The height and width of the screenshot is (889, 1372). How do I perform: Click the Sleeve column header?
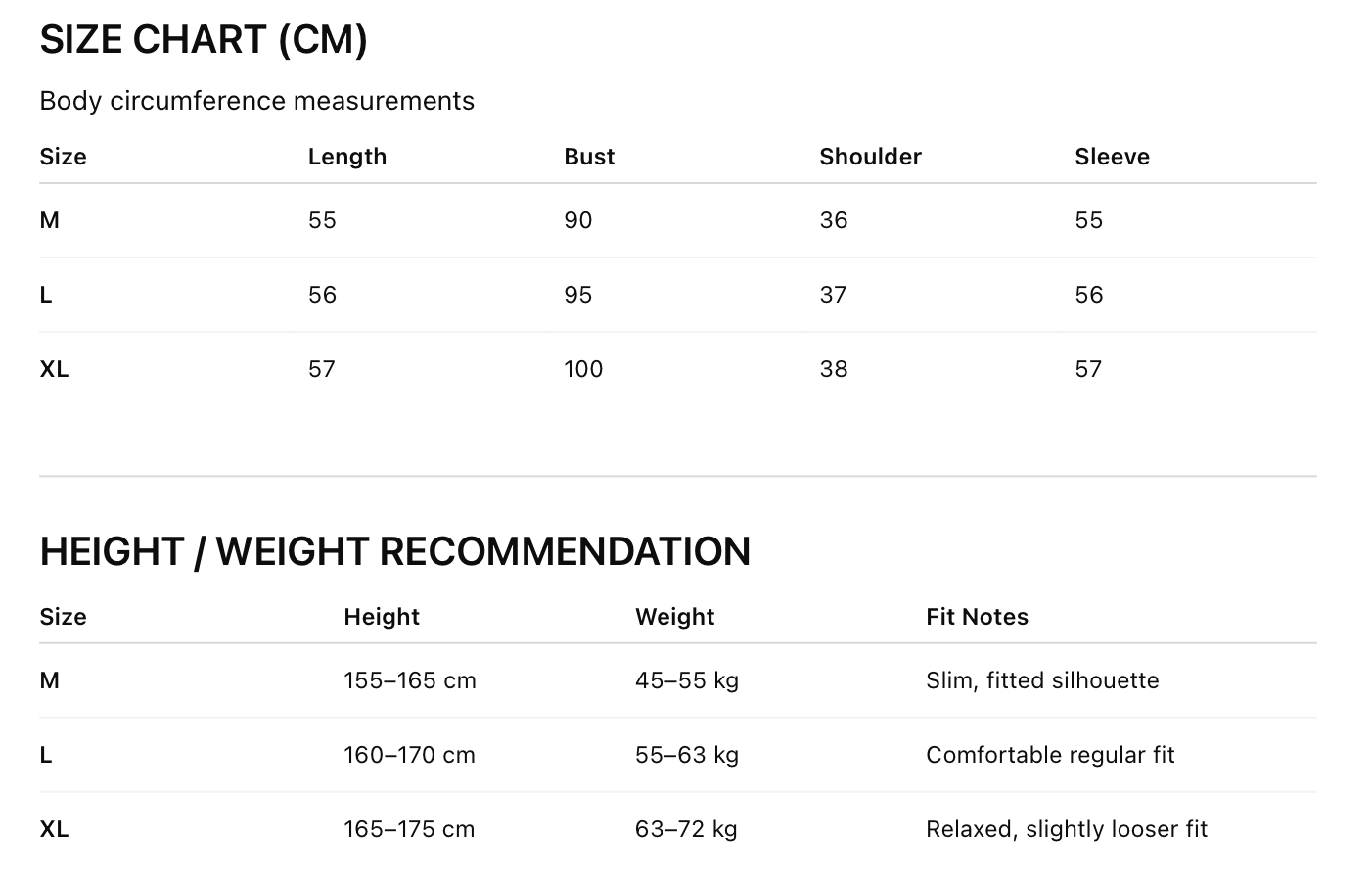click(1112, 157)
